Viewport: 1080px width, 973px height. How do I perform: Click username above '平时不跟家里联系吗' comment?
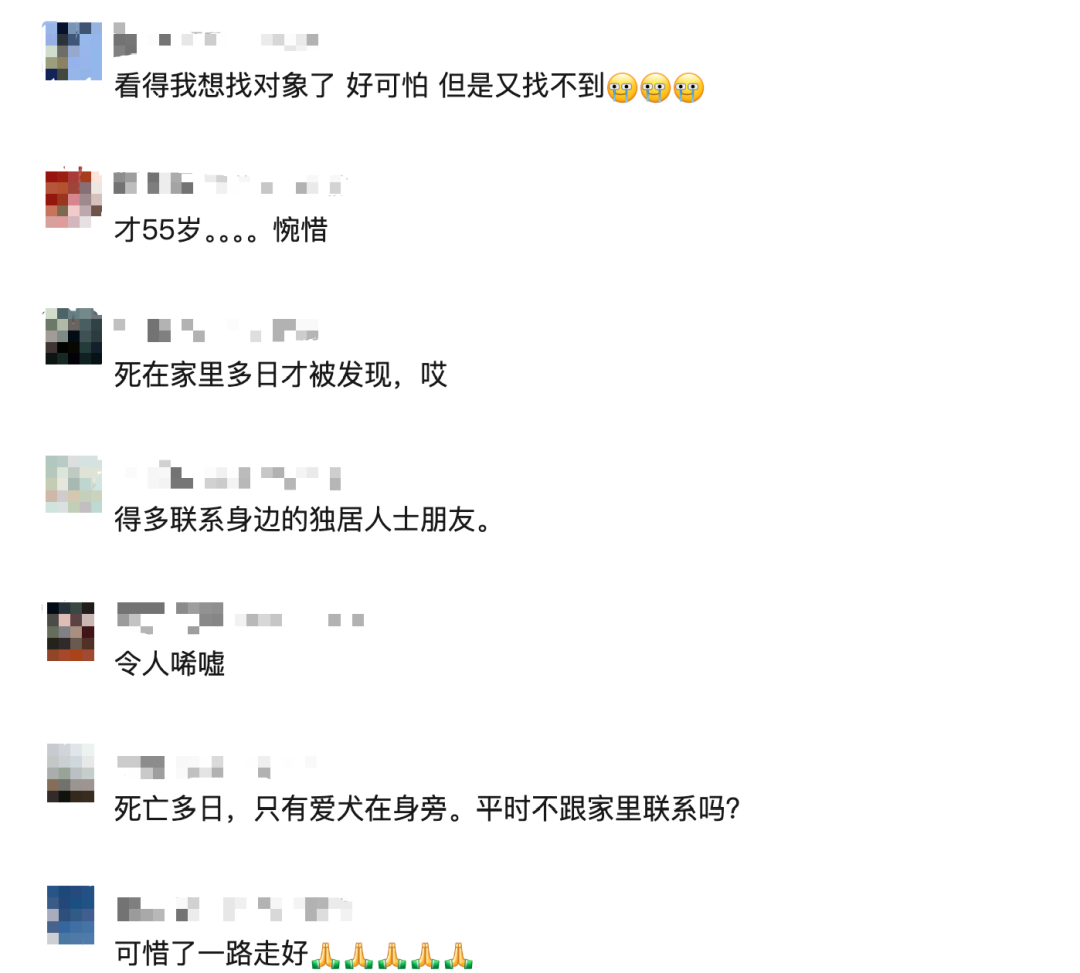216,766
